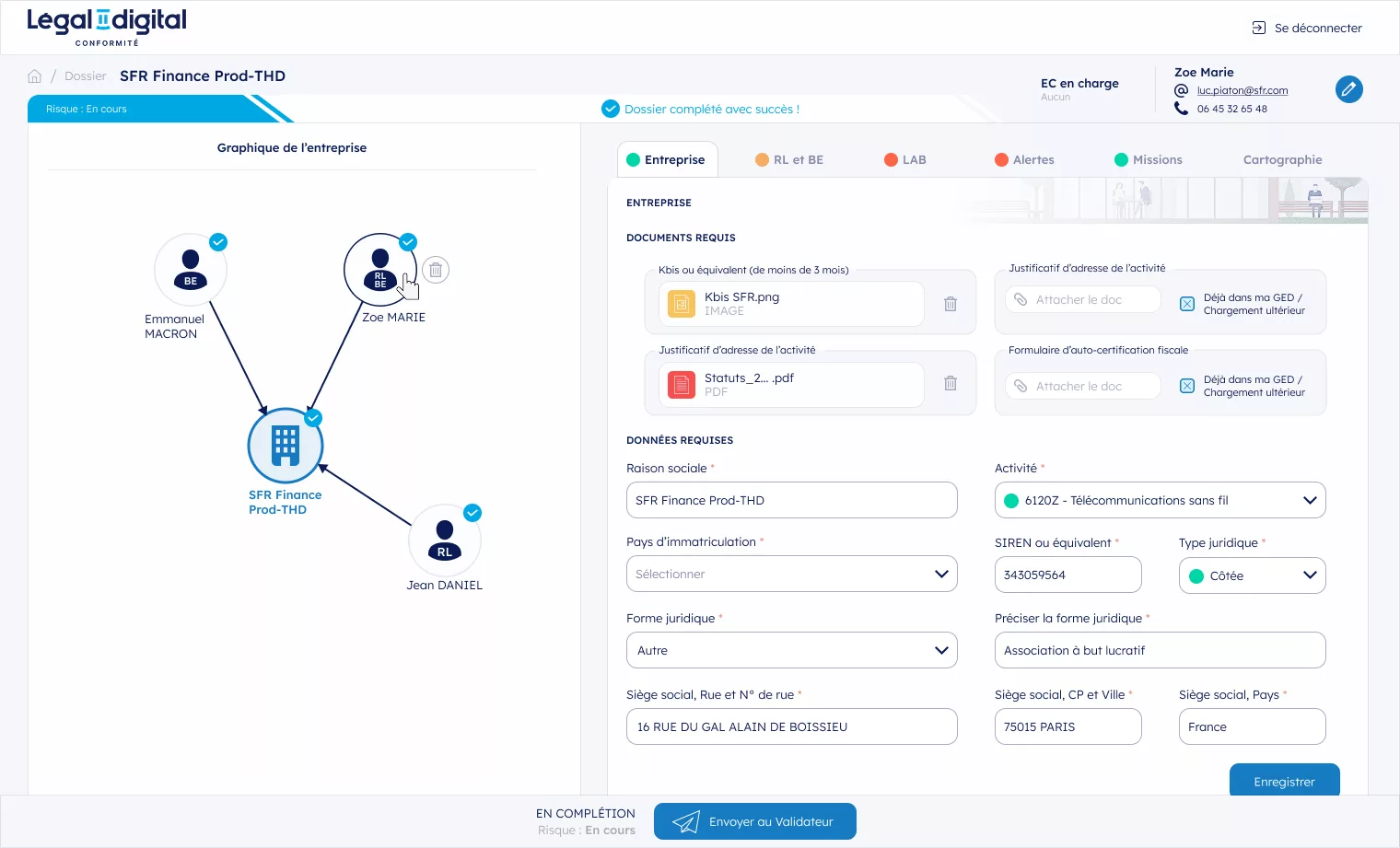Open the Type juridique dropdown
The width and height of the screenshot is (1400, 848).
click(x=1252, y=575)
